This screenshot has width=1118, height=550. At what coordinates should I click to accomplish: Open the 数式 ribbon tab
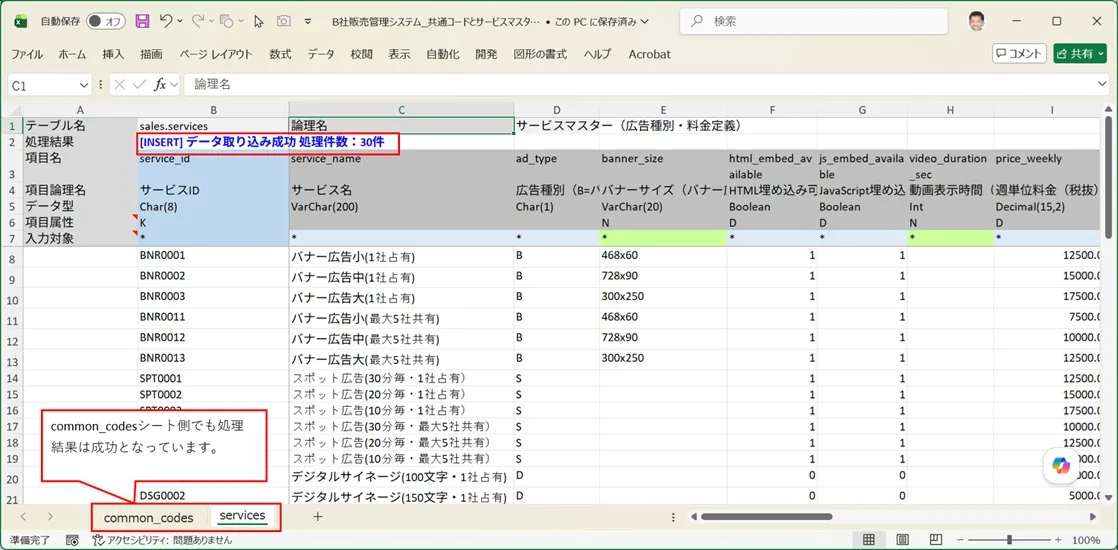coord(280,54)
